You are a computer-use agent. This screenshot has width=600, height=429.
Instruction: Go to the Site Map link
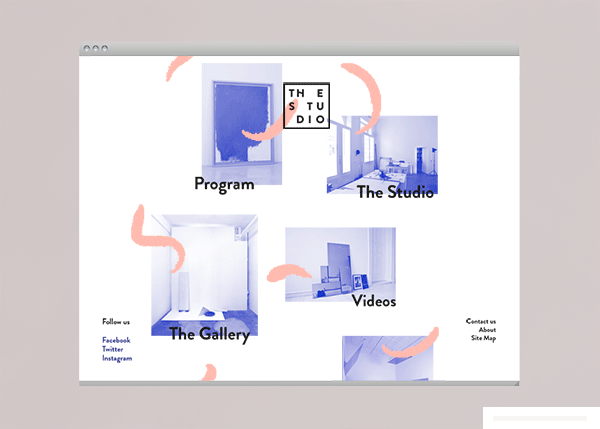tap(483, 338)
